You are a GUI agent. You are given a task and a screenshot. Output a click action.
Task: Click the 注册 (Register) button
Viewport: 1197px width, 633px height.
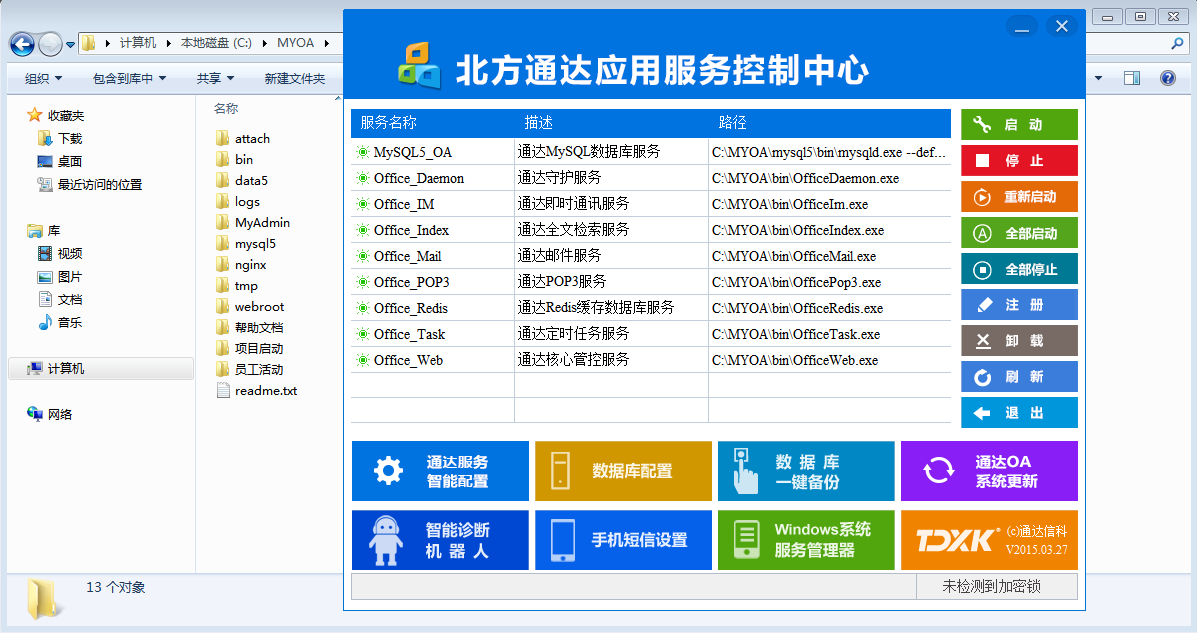click(1019, 305)
